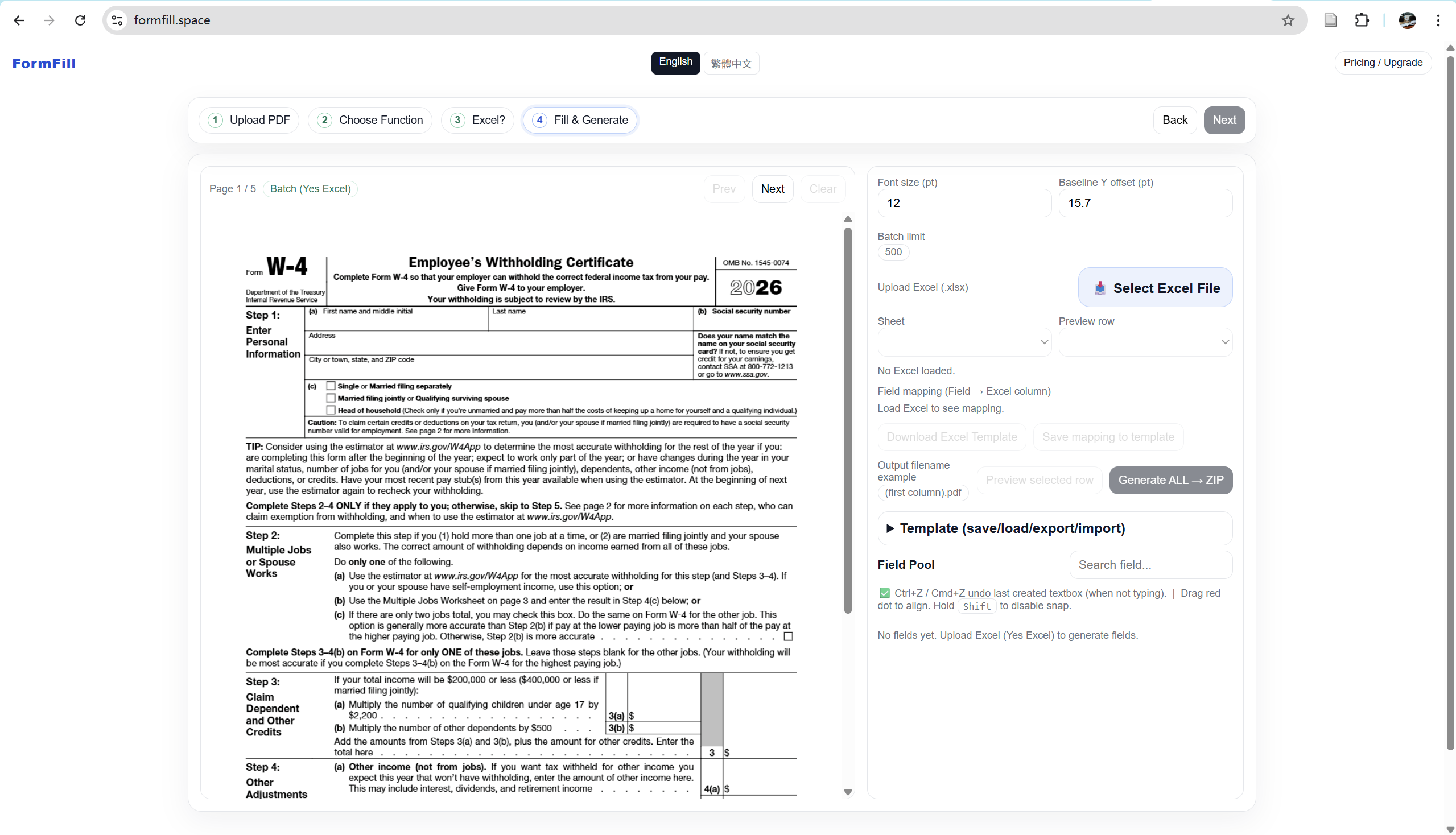Open the Sheet dropdown
The height and width of the screenshot is (835, 1456).
click(964, 342)
